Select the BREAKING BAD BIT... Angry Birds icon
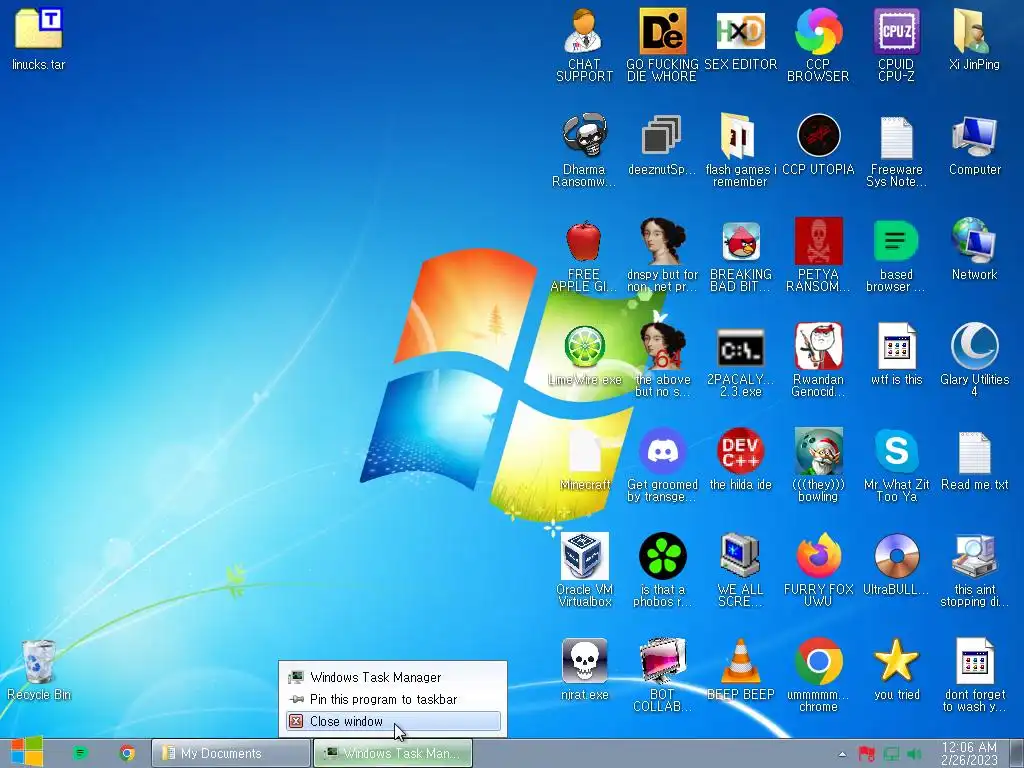This screenshot has width=1024, height=768. (740, 241)
